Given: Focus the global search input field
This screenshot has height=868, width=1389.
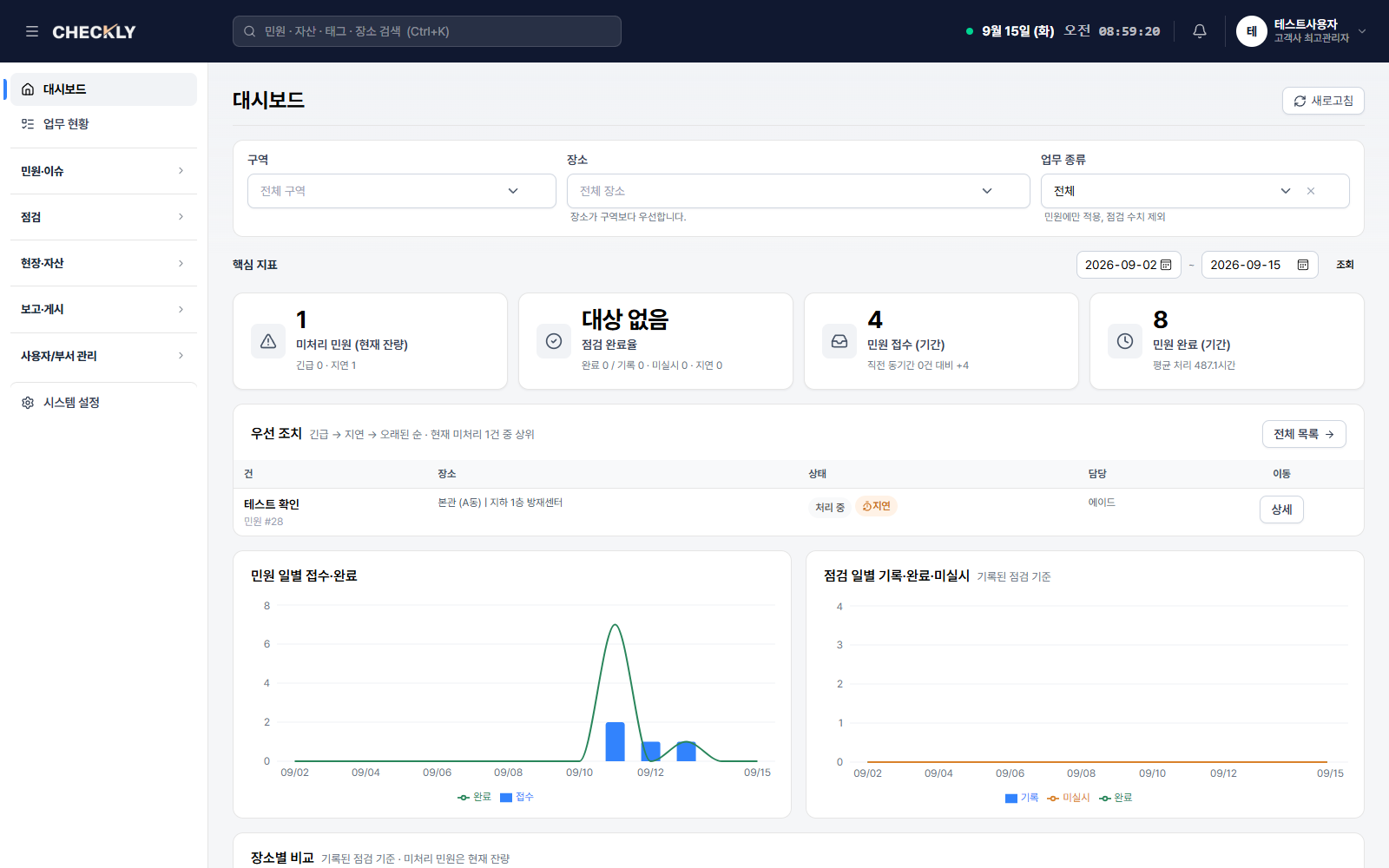Looking at the screenshot, I should click(427, 31).
